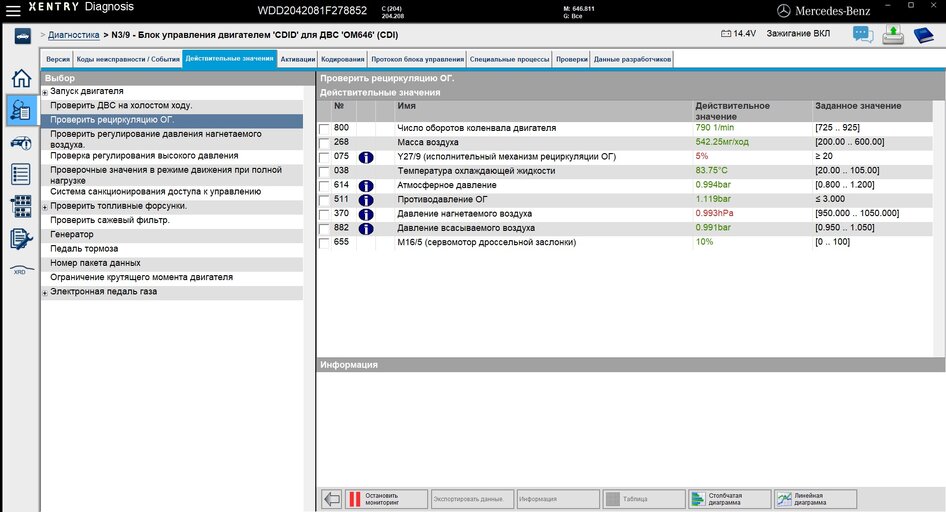Open the Специальные процессы tab

pos(509,59)
